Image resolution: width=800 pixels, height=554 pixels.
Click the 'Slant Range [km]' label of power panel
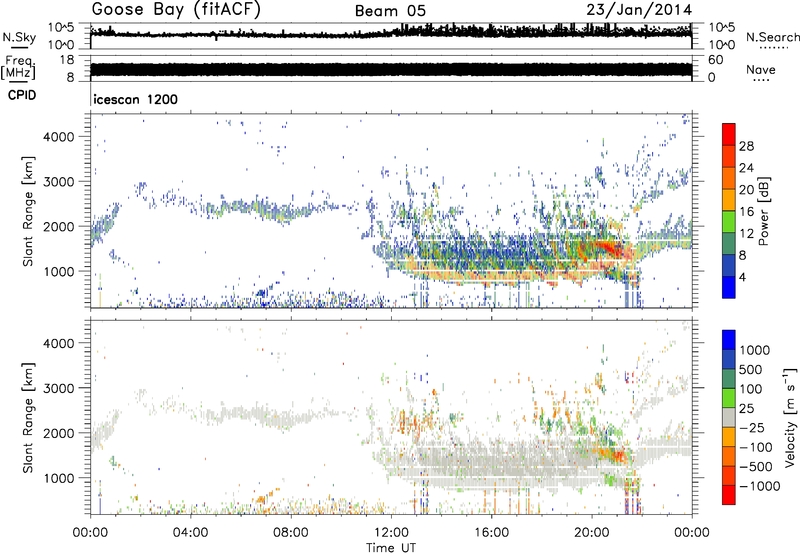(28, 211)
